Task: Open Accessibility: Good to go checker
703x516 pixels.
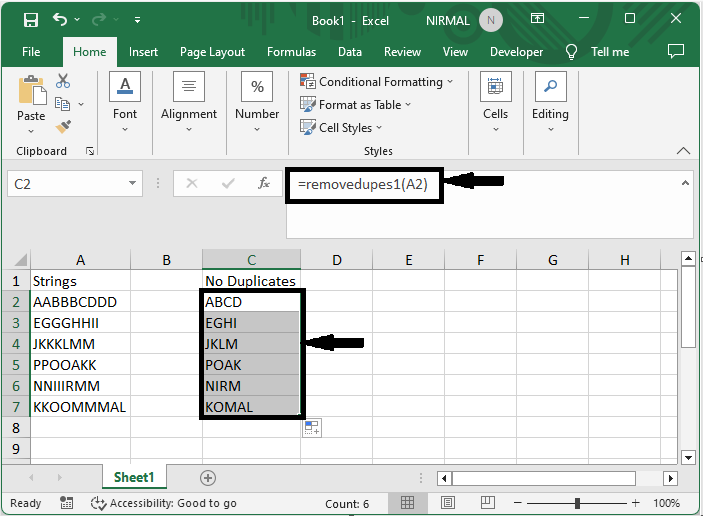Action: point(164,503)
